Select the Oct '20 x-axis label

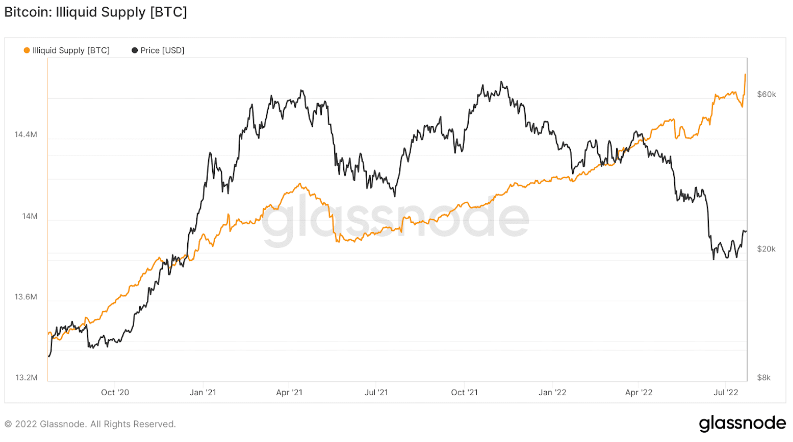pos(116,392)
